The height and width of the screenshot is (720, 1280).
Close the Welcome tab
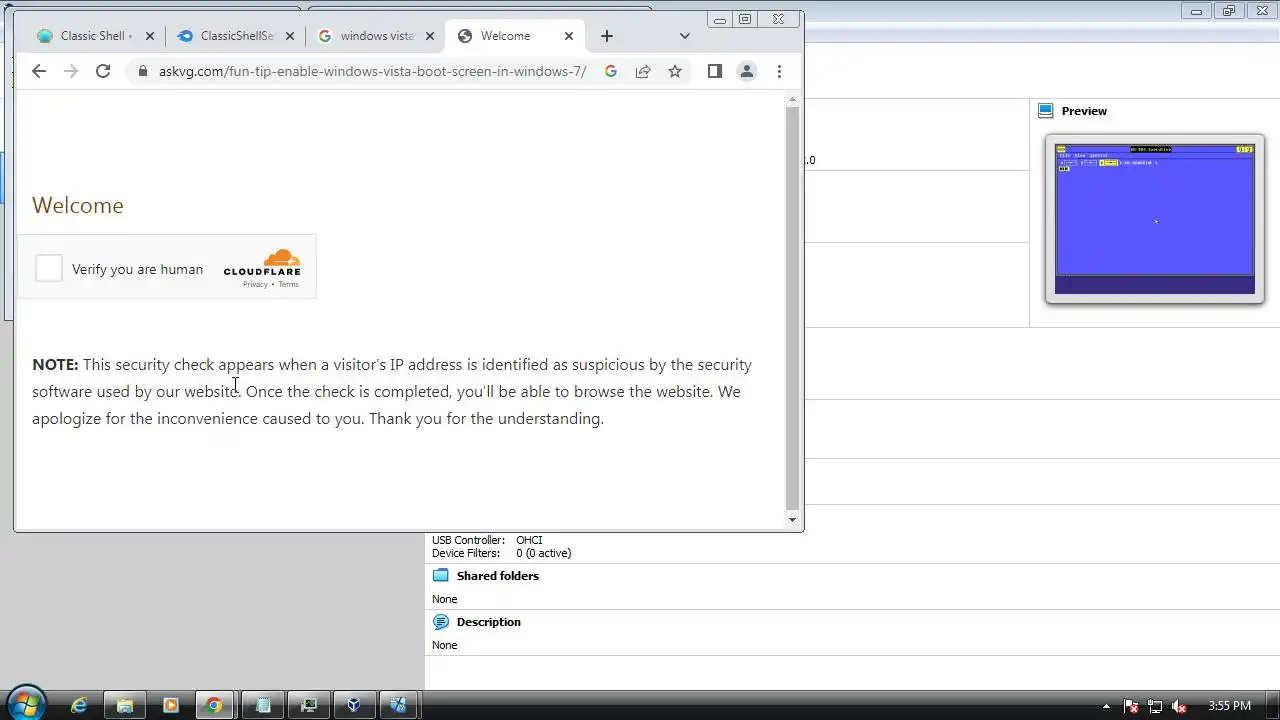click(569, 36)
